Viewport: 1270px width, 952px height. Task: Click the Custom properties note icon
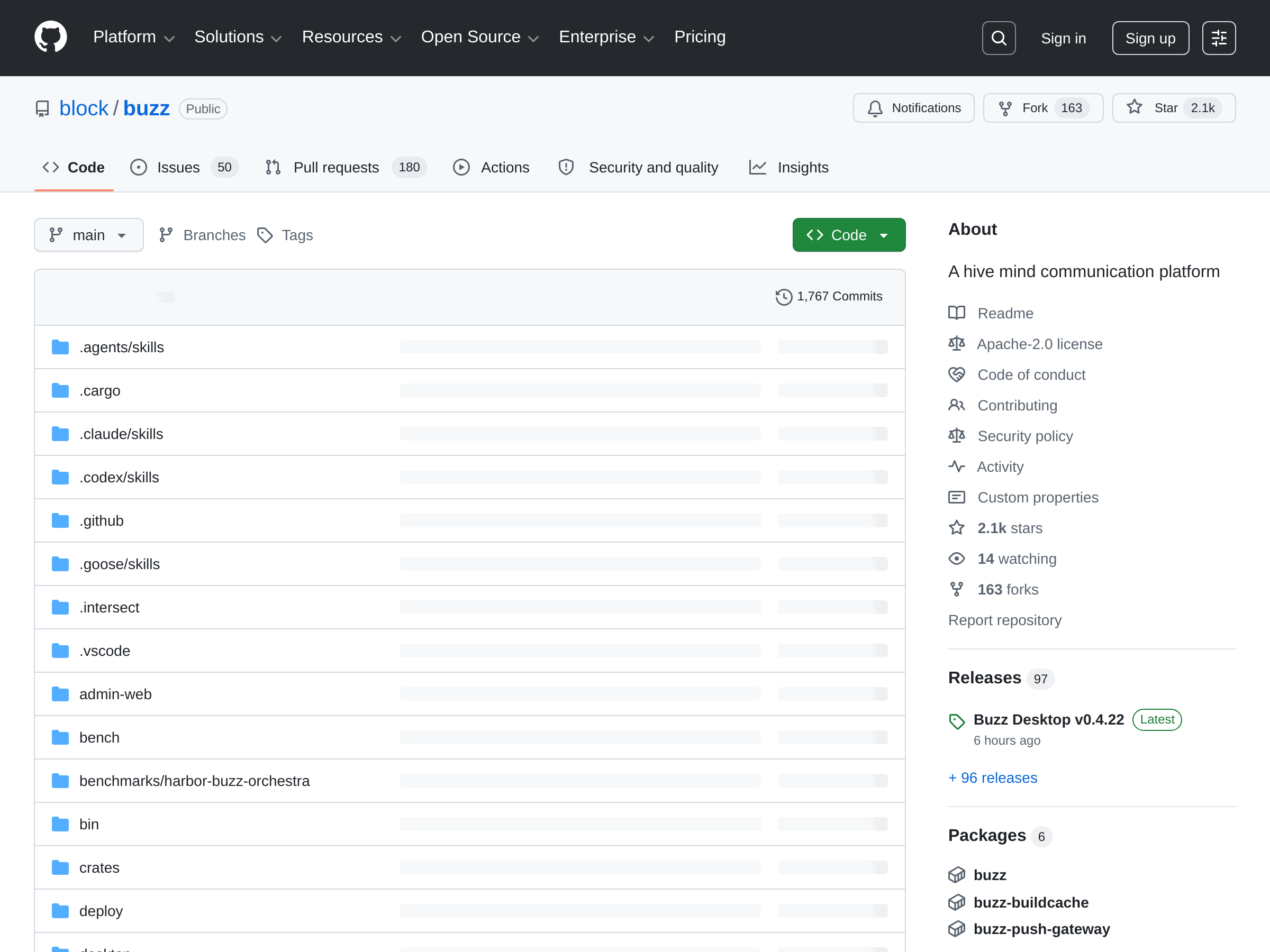pos(957,497)
